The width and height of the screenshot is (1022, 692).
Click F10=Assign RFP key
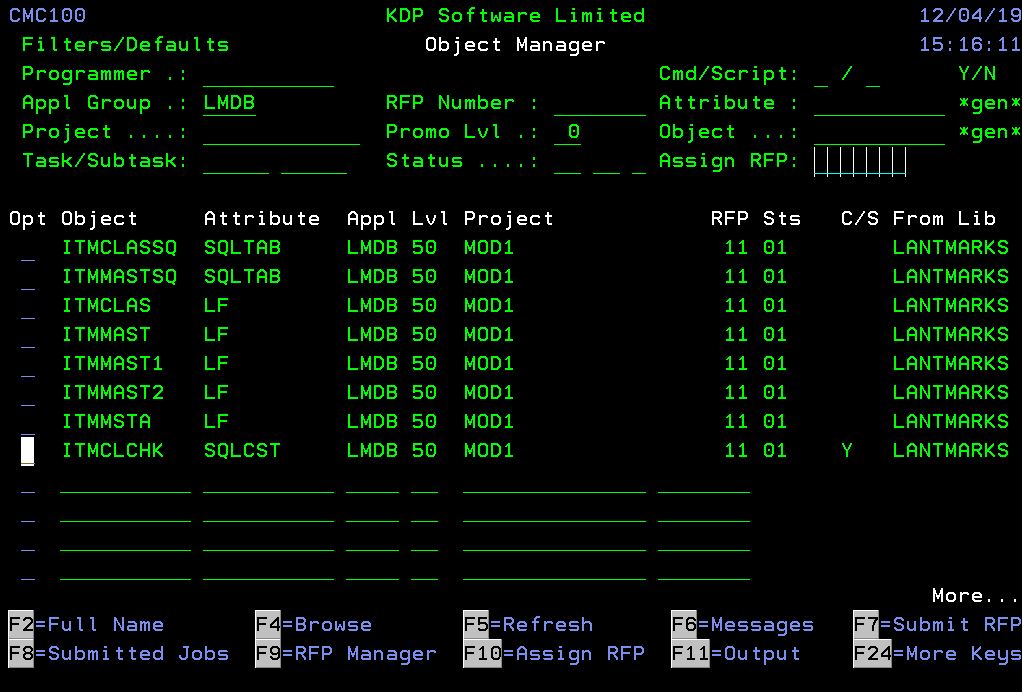click(x=553, y=654)
